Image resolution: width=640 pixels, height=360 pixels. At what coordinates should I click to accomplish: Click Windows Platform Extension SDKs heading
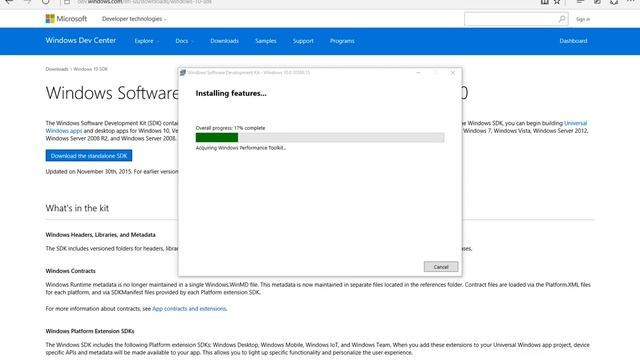(x=90, y=331)
